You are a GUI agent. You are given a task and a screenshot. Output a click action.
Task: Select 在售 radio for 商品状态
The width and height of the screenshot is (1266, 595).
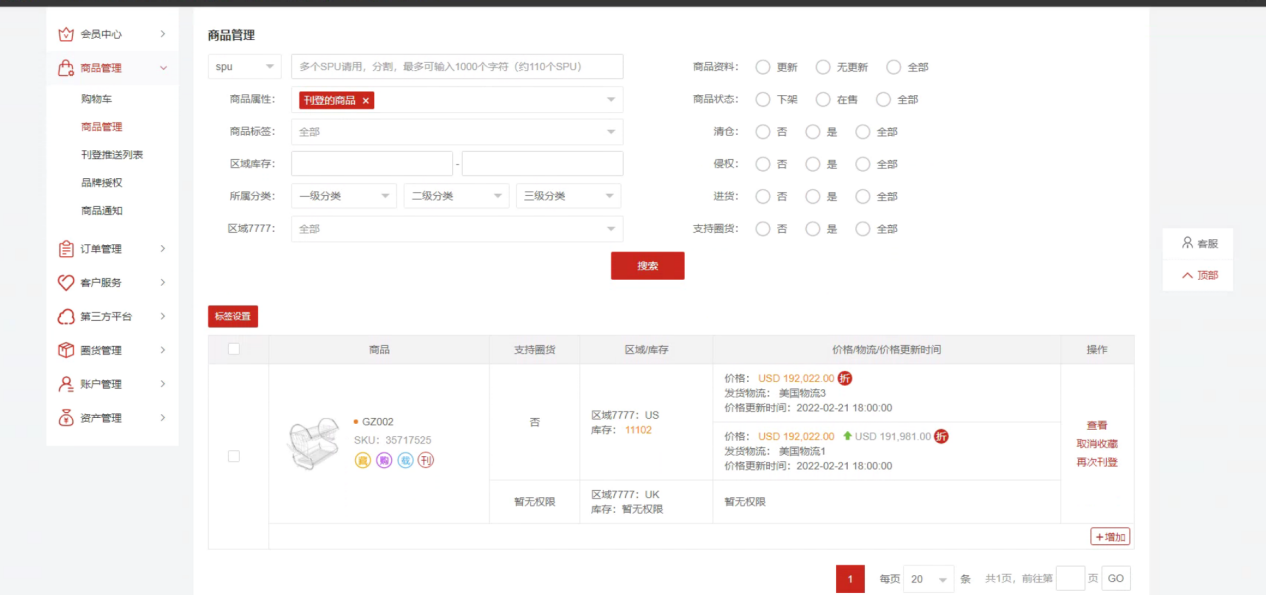pyautogui.click(x=823, y=100)
